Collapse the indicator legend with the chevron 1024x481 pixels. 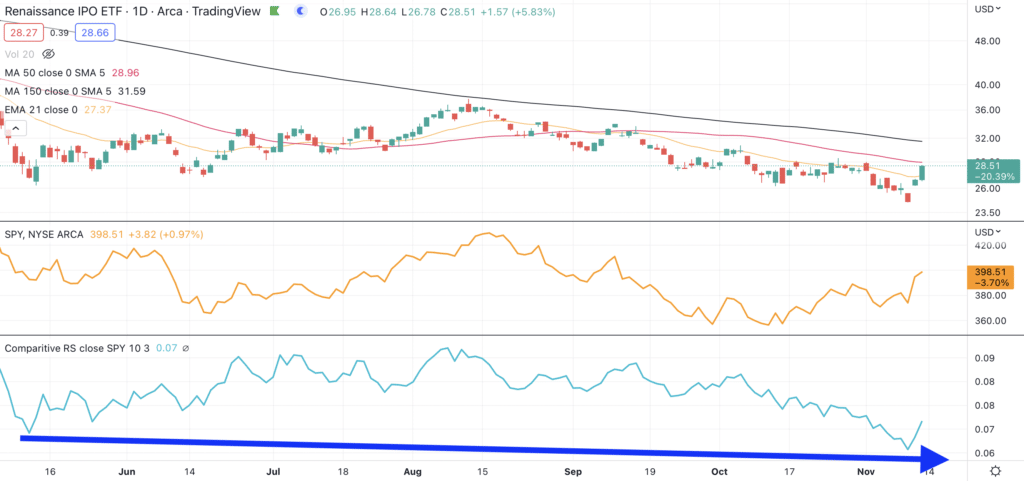pos(16,128)
